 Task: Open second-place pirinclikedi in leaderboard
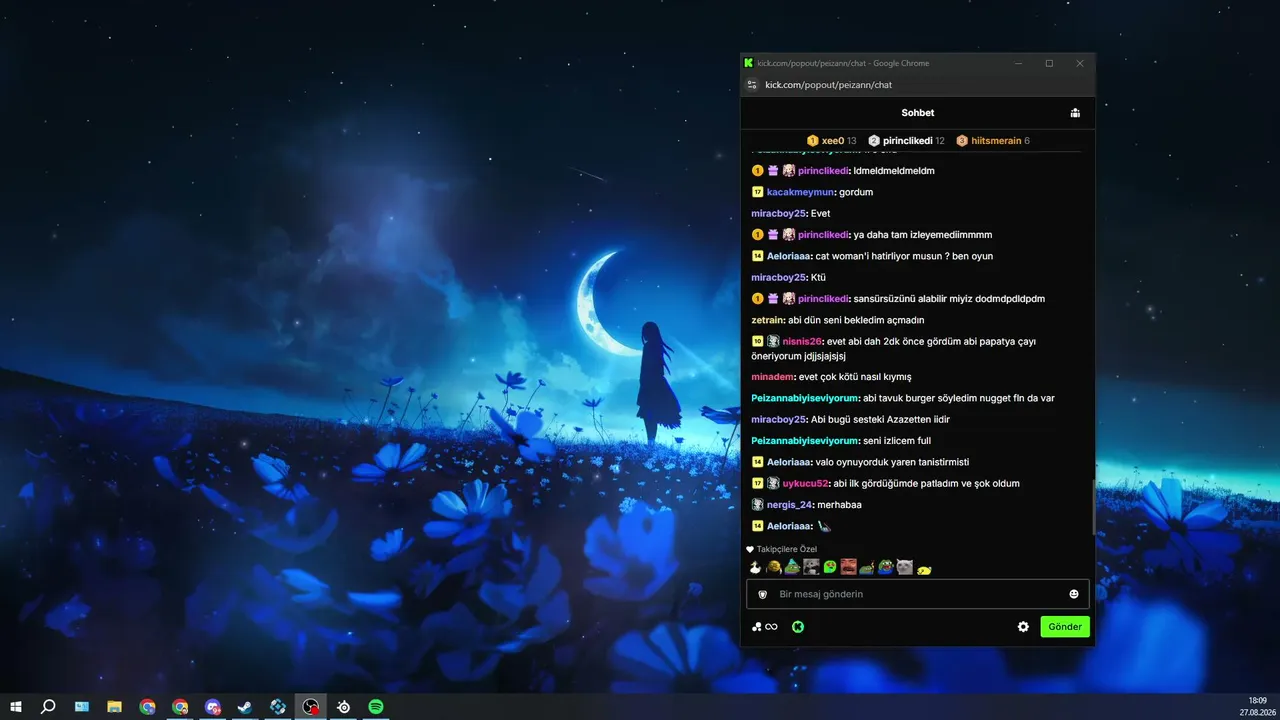pos(906,141)
